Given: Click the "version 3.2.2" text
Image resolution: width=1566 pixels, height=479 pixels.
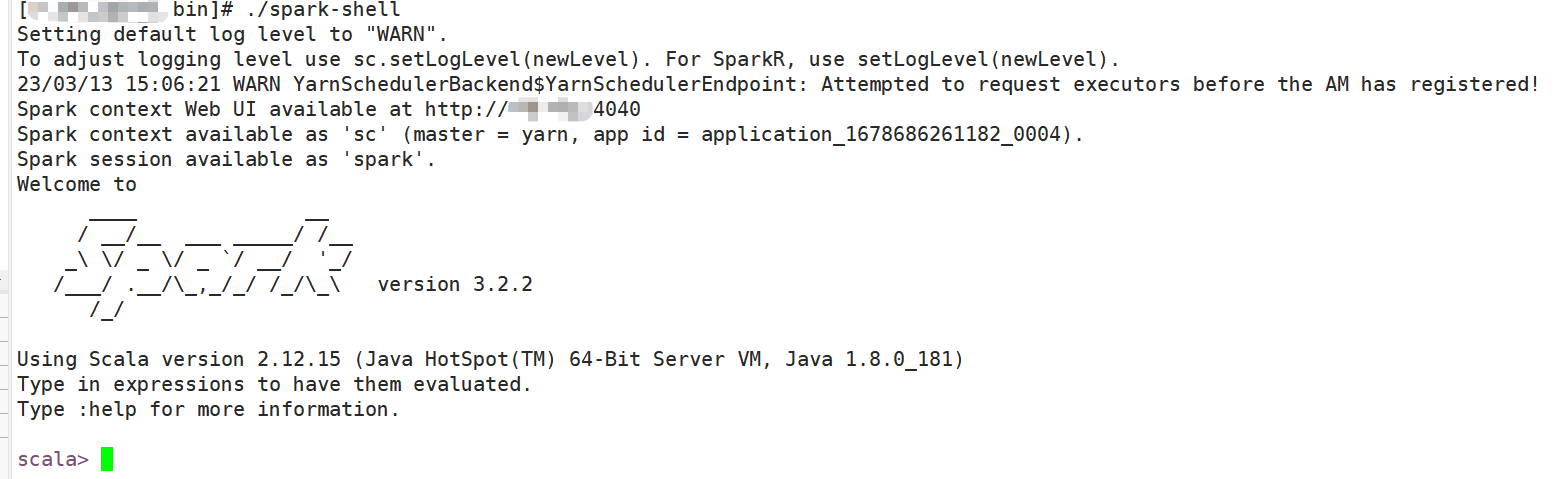Looking at the screenshot, I should coord(455,284).
